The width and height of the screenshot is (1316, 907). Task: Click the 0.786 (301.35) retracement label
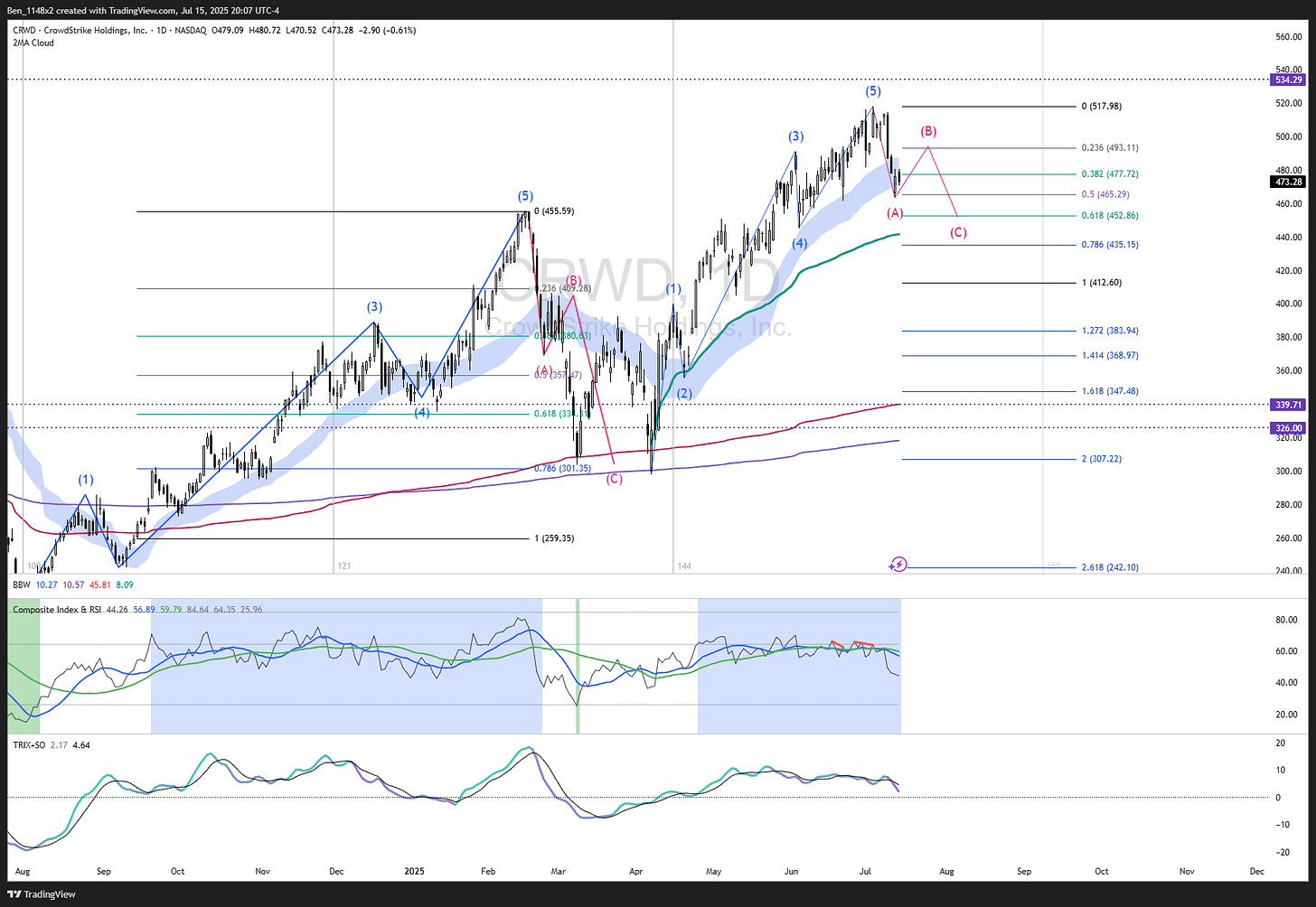point(562,469)
